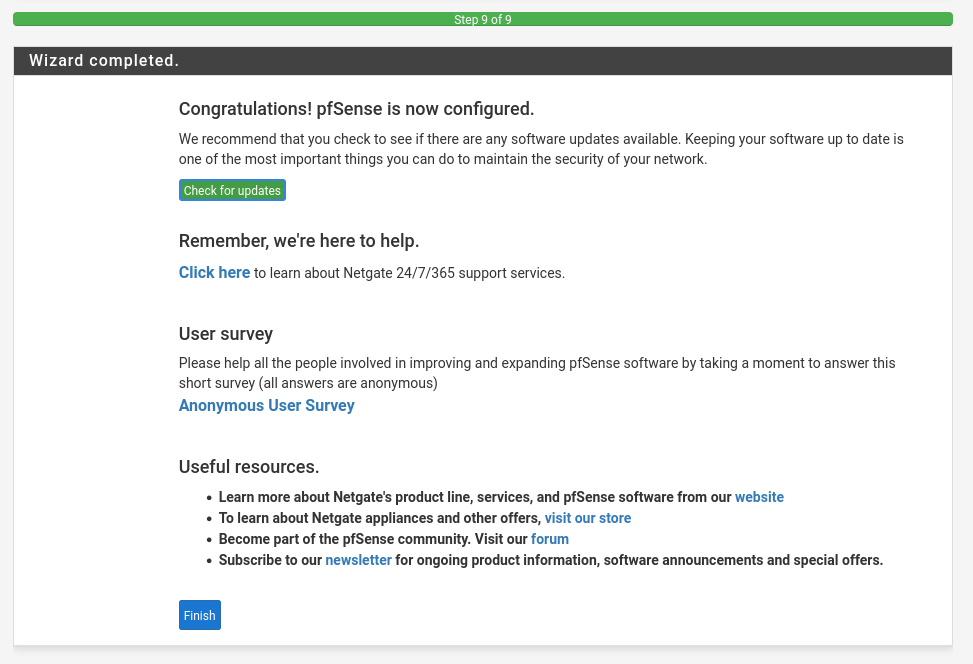Click the software updates recommendation paragraph

pyautogui.click(x=540, y=149)
